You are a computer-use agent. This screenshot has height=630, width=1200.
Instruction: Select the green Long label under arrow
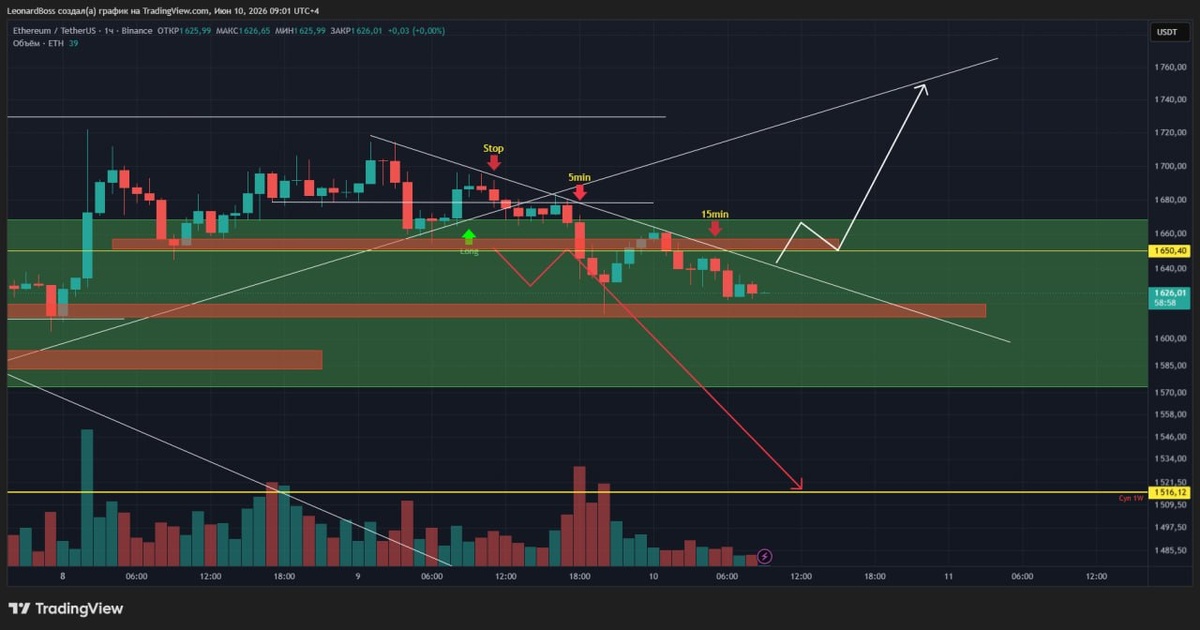pos(469,251)
